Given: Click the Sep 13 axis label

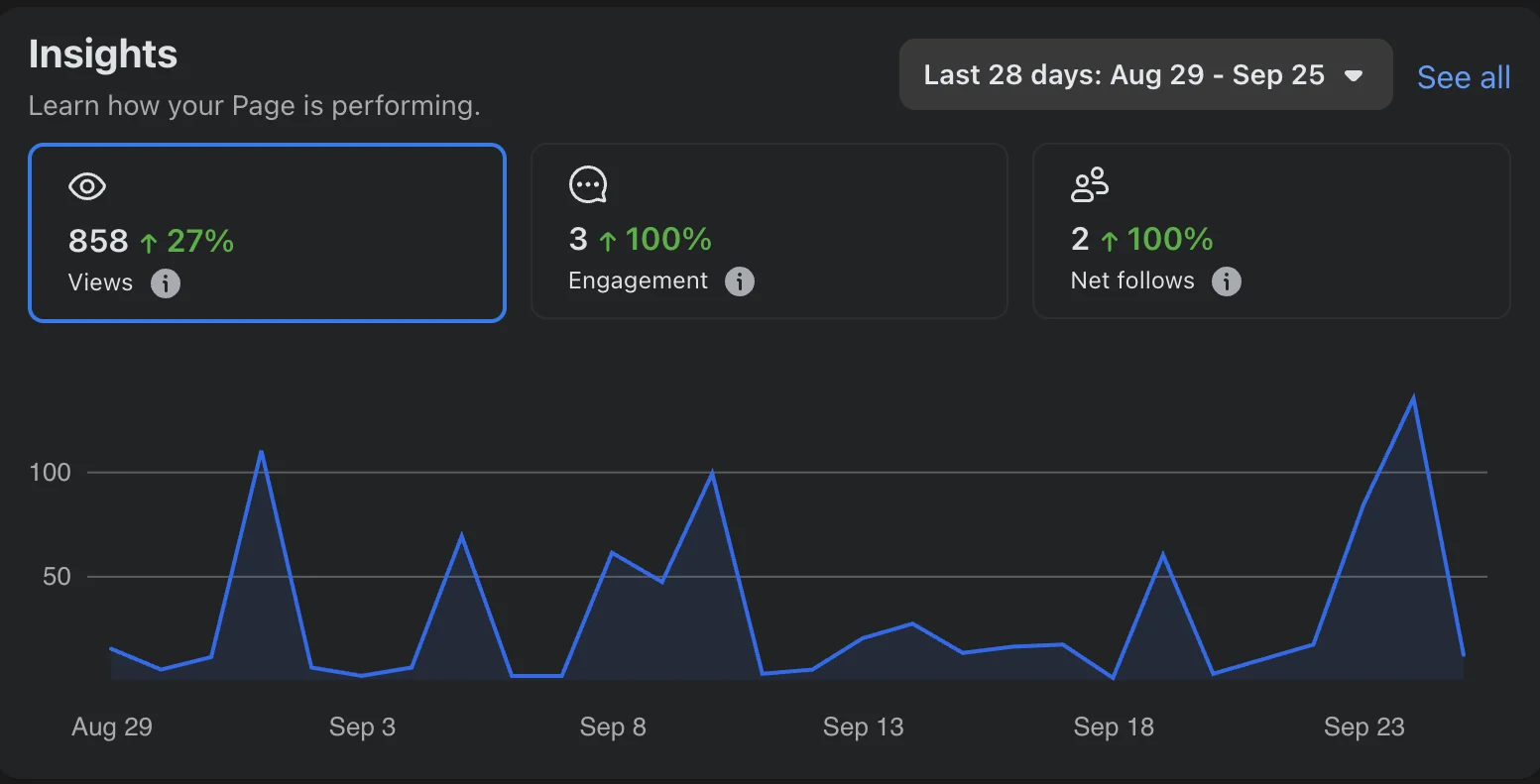Looking at the screenshot, I should pos(864,727).
